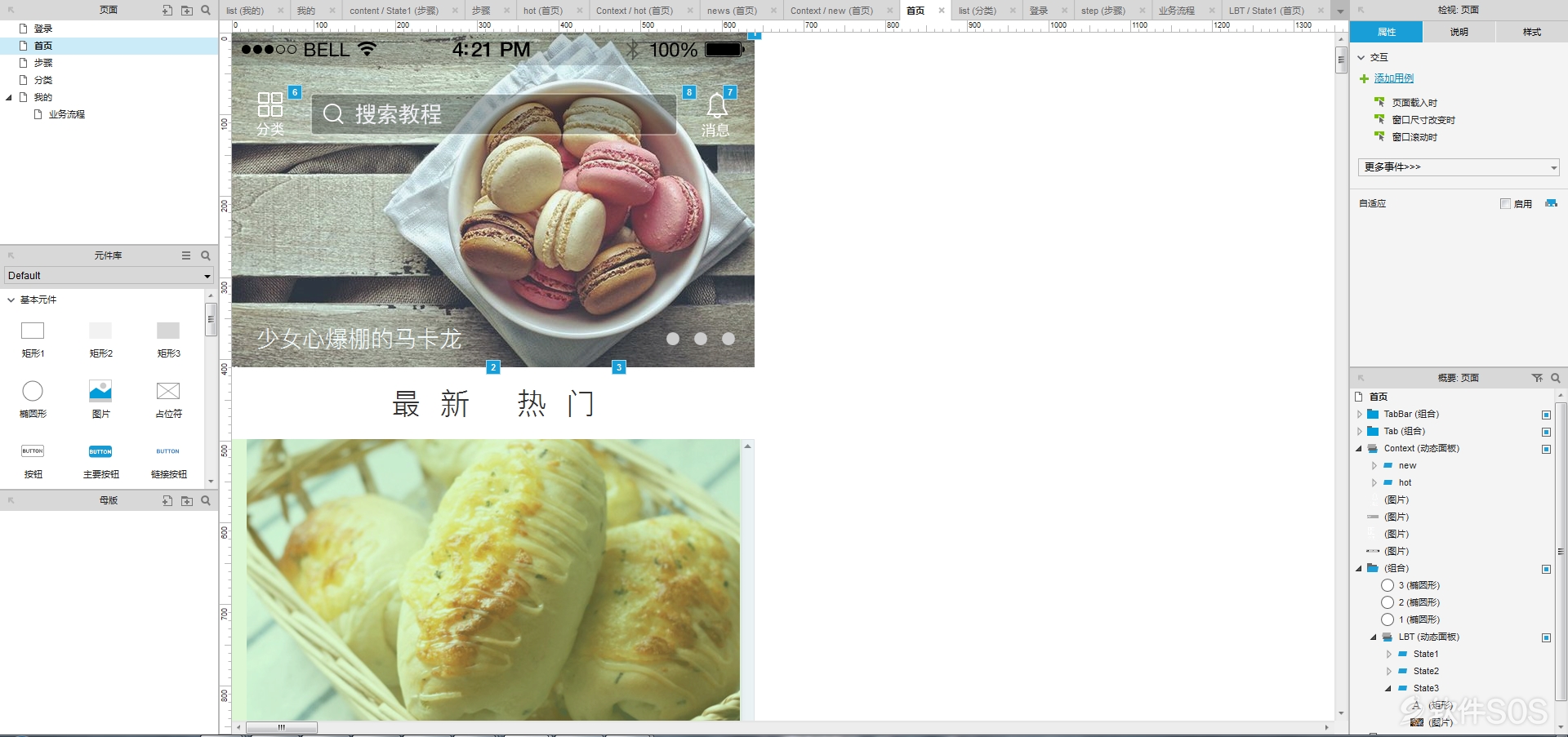The height and width of the screenshot is (737, 1568).
Task: Add a folder in the Masters panel
Action: [x=187, y=500]
